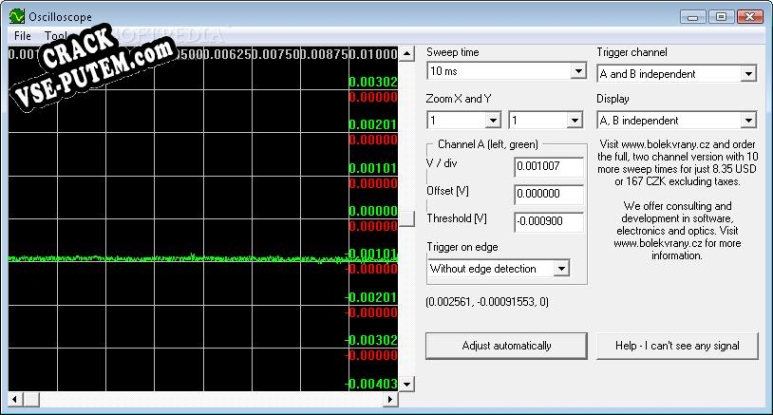Click the Oscilloscope app icon in title bar
The height and width of the screenshot is (415, 773).
pyautogui.click(x=17, y=16)
